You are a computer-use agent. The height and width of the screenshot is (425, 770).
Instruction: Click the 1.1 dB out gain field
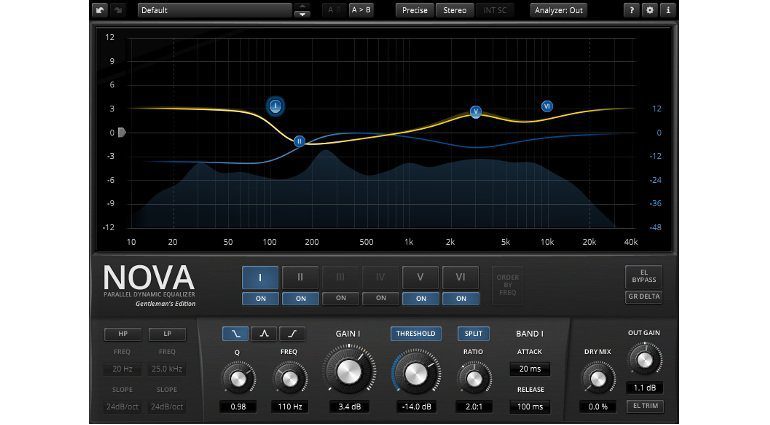644,388
